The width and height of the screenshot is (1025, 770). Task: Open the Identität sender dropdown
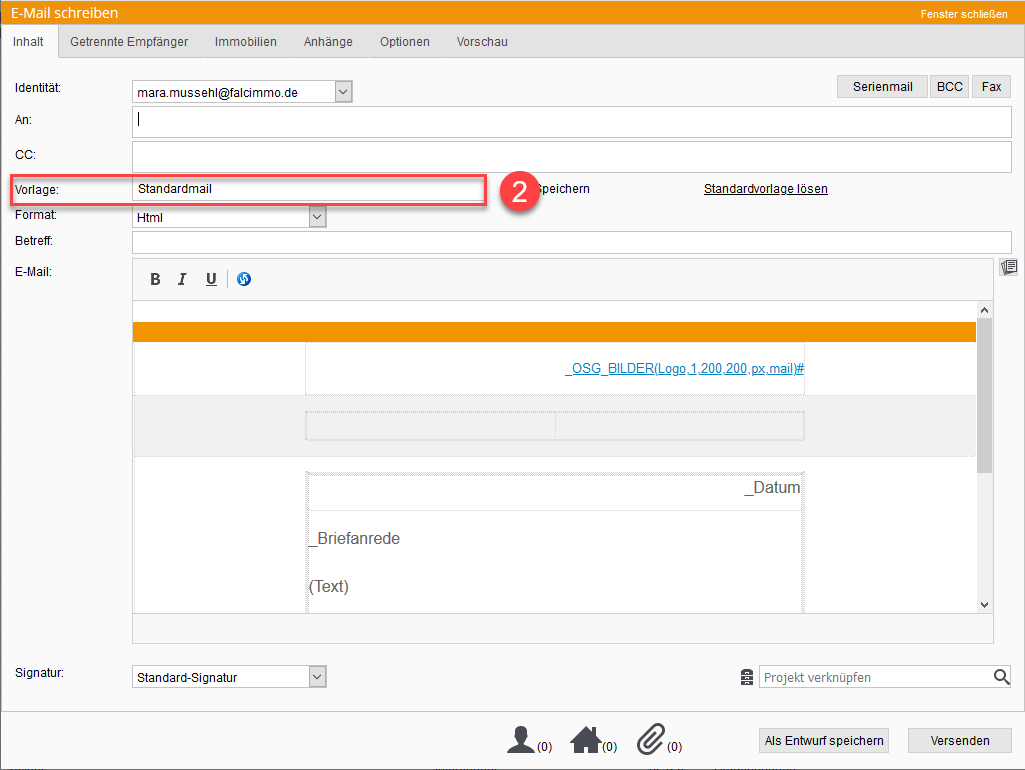click(x=343, y=92)
